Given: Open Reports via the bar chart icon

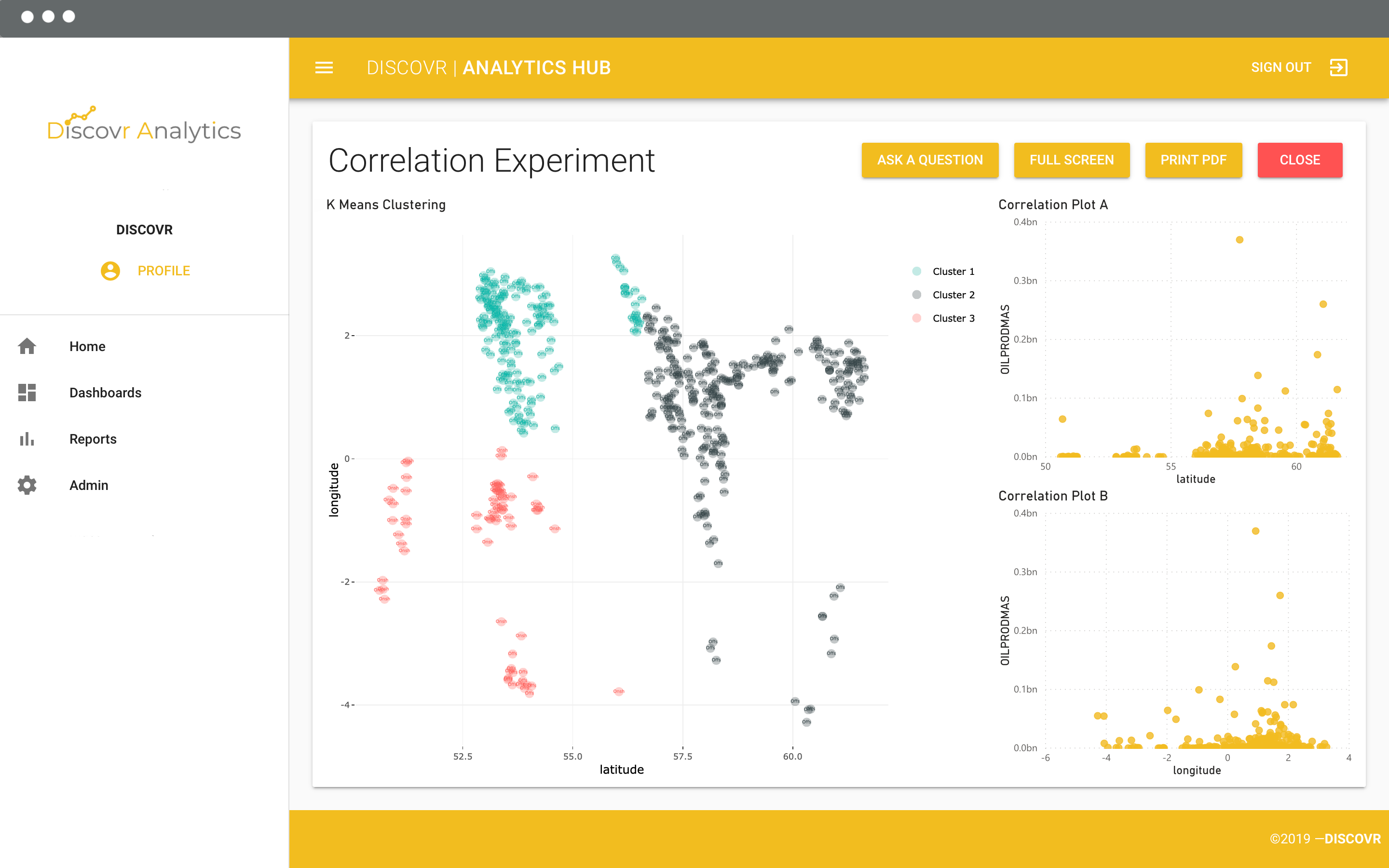Looking at the screenshot, I should coord(27,439).
